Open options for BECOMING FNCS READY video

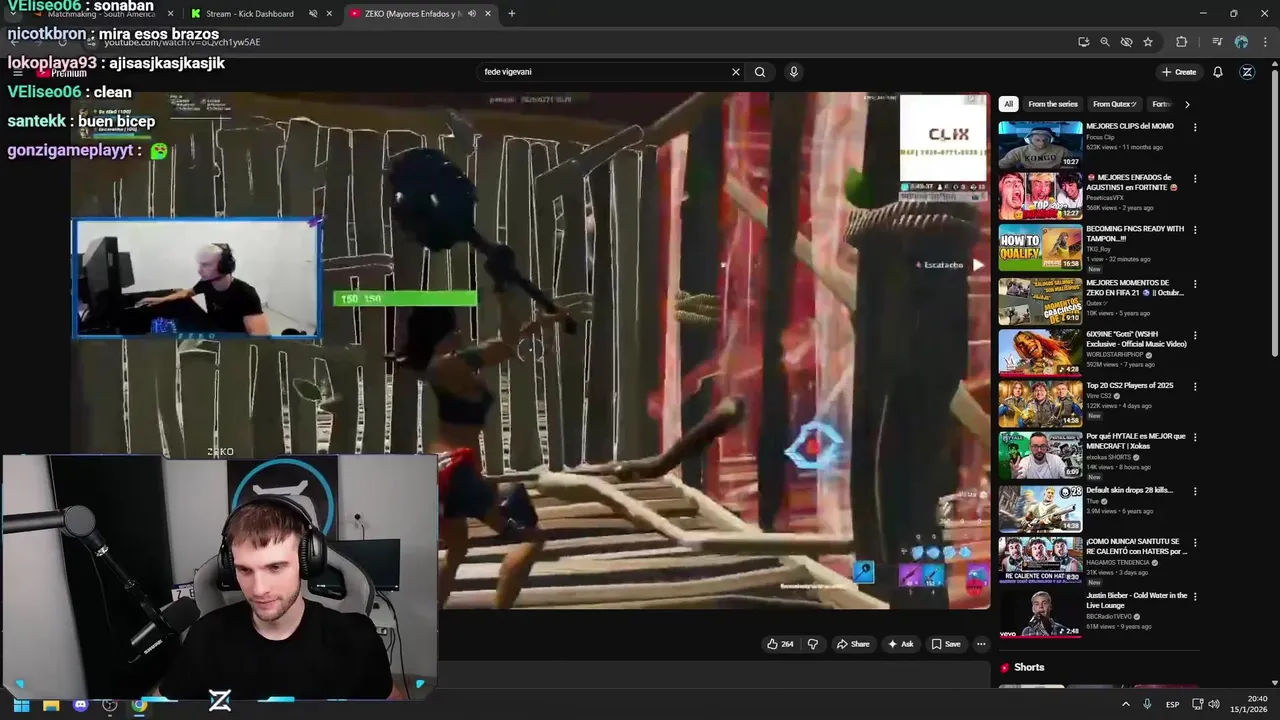[x=1195, y=230]
